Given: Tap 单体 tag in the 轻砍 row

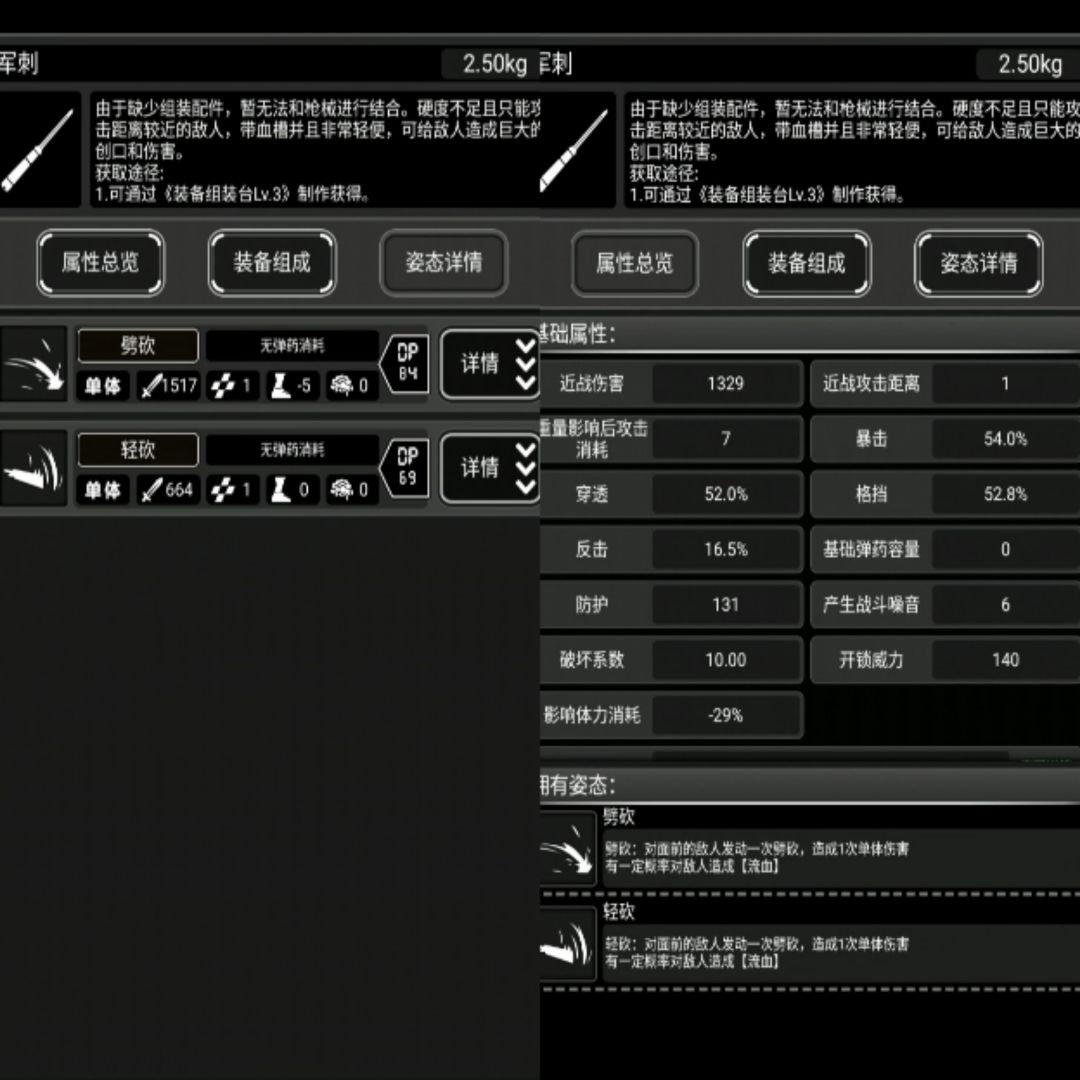Looking at the screenshot, I should point(103,490).
